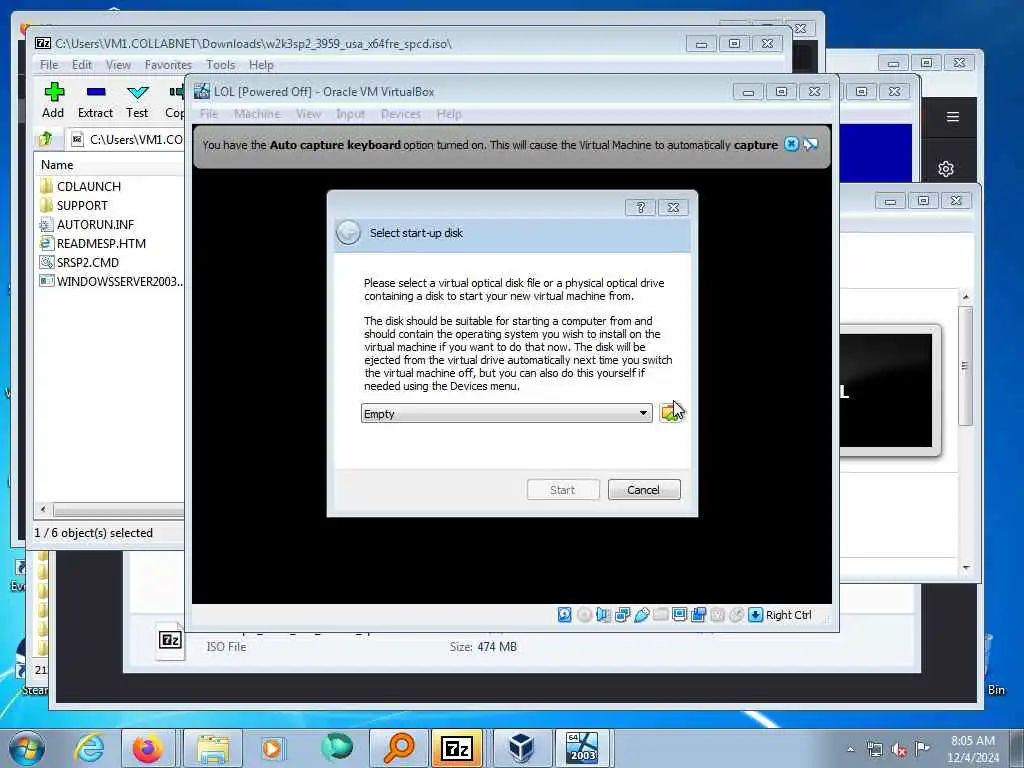
Task: Open Windows Media Player from the taskbar
Action: 272,748
